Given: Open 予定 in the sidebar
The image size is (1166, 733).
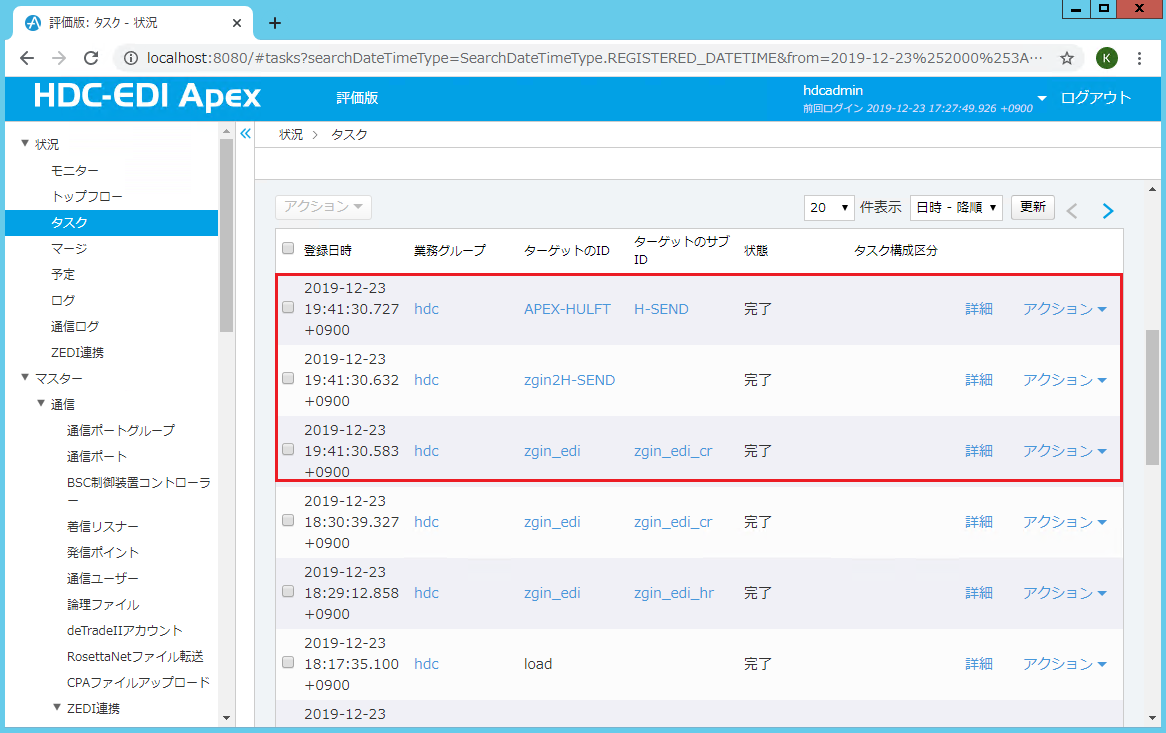Looking at the screenshot, I should 62,275.
